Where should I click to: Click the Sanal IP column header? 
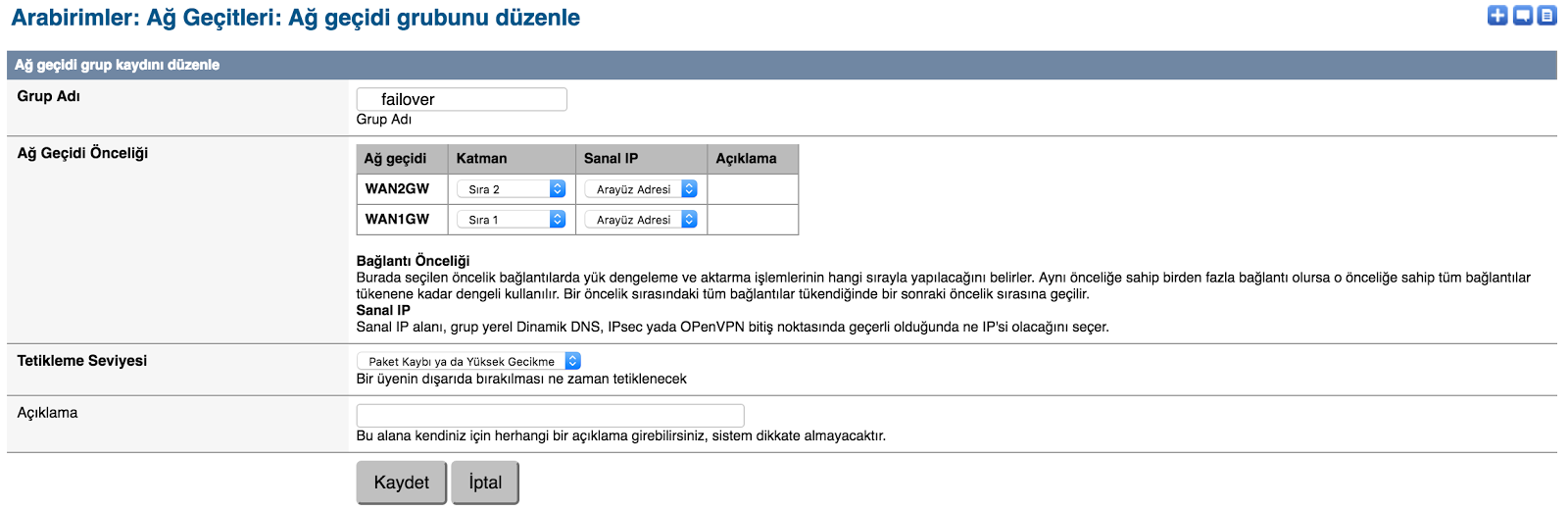611,158
